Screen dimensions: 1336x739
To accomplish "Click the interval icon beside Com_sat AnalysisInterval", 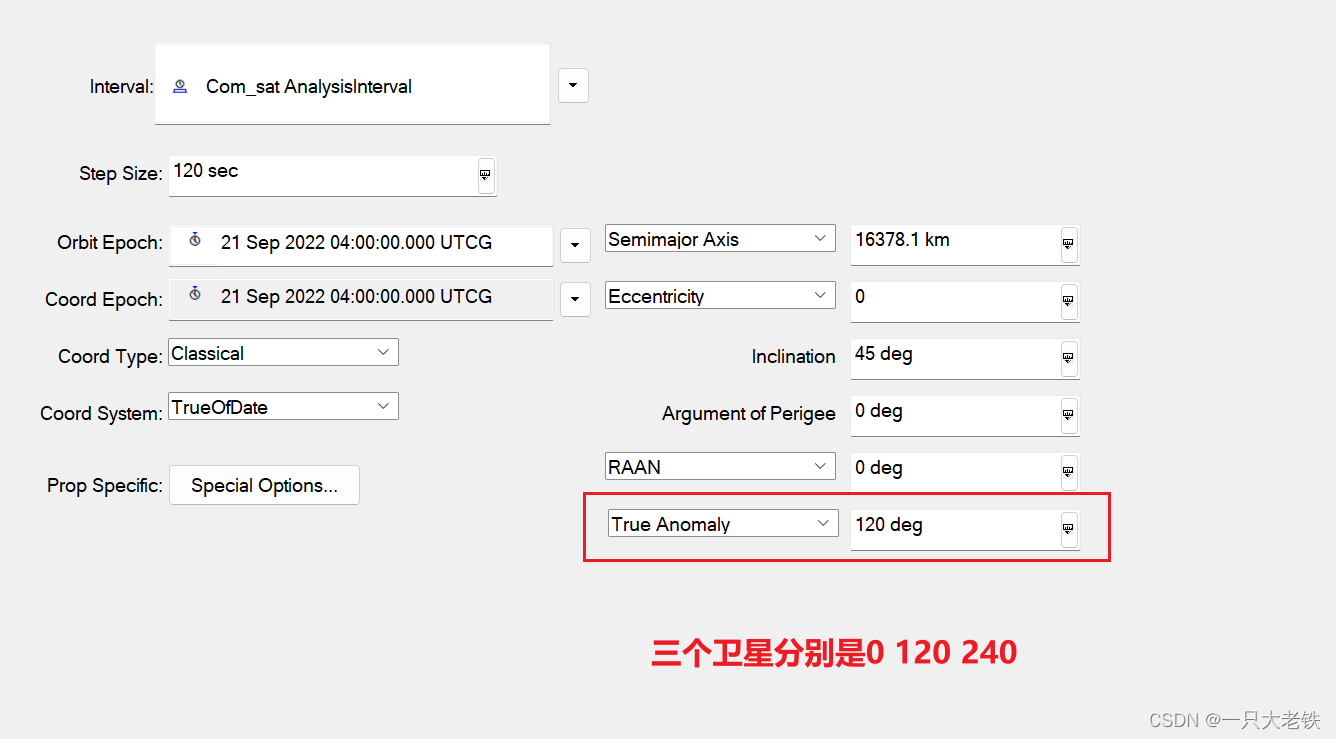I will [180, 87].
